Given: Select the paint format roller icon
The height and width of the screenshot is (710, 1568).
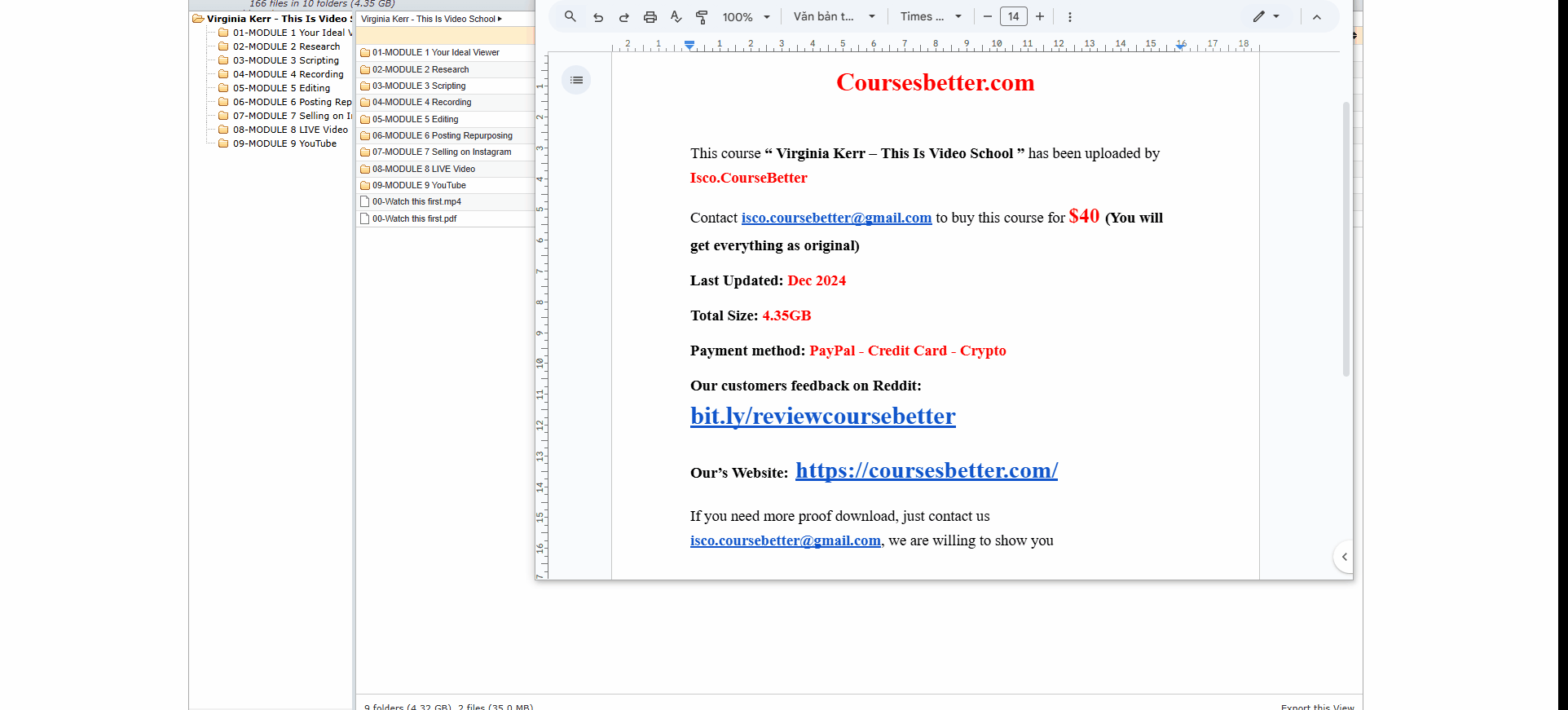Looking at the screenshot, I should click(x=702, y=17).
